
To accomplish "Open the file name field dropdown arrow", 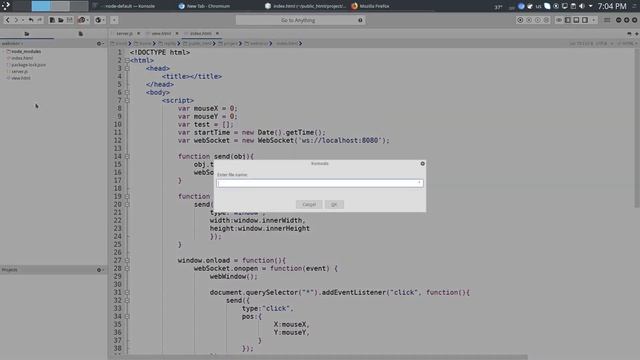I will click(x=419, y=183).
